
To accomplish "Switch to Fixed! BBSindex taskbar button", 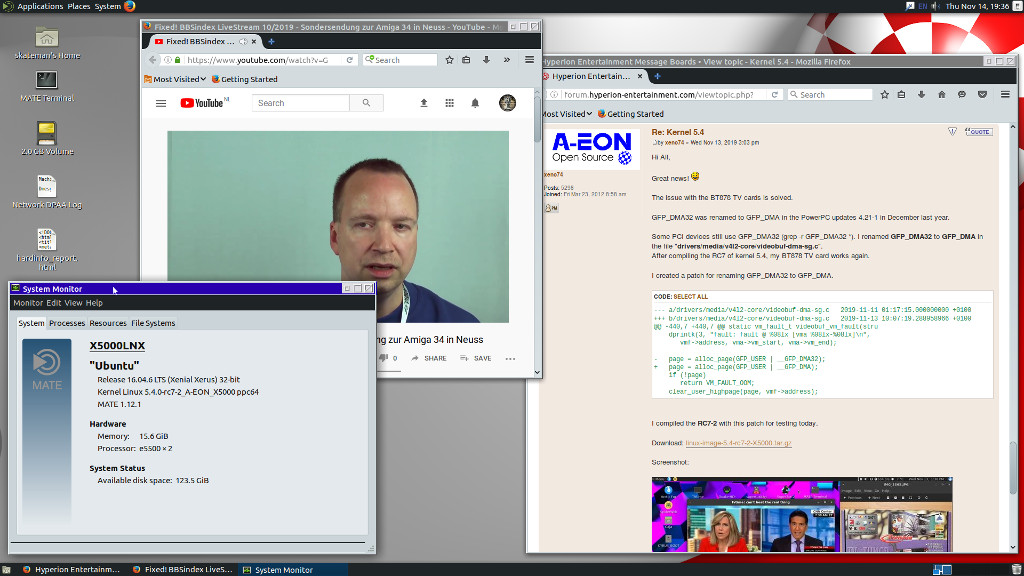I will point(182,569).
